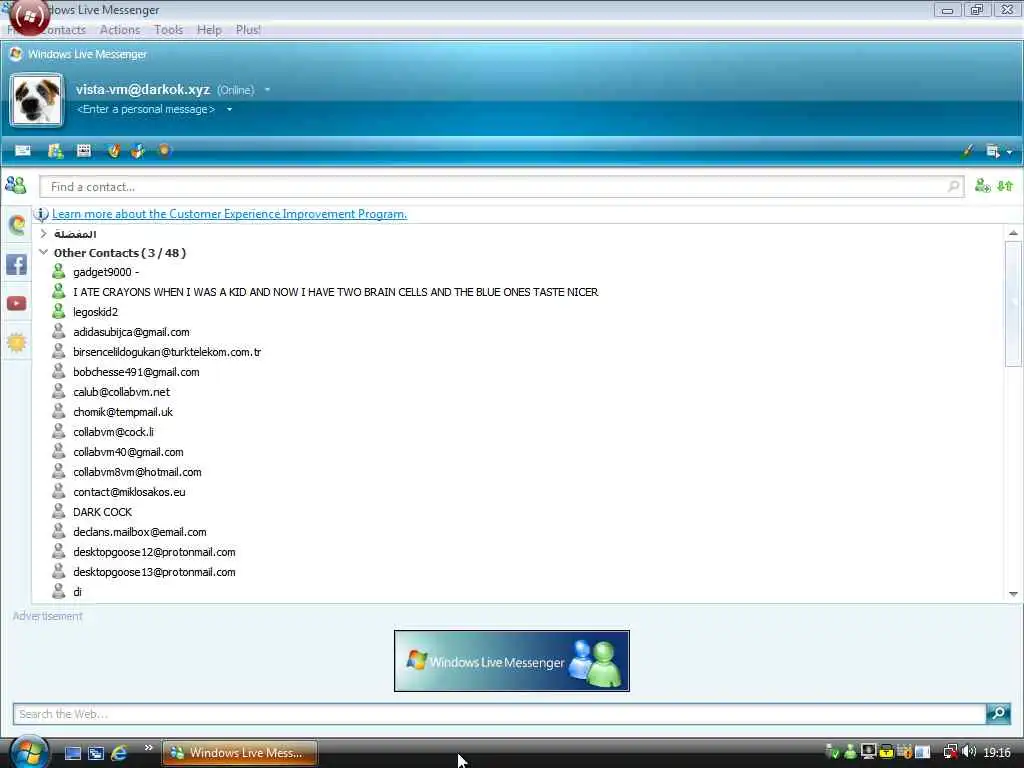This screenshot has height=768, width=1024.
Task: Open the MSN butterfly sidebar tab
Action: pos(17,225)
